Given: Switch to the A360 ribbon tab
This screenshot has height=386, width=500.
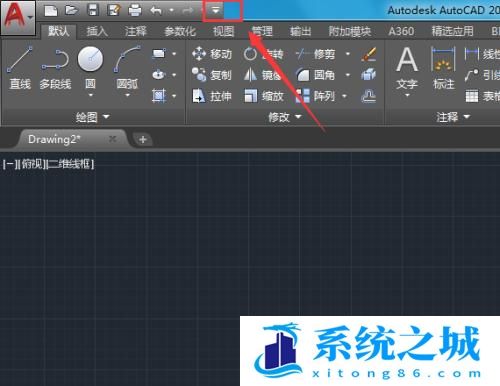Looking at the screenshot, I should click(x=401, y=31).
